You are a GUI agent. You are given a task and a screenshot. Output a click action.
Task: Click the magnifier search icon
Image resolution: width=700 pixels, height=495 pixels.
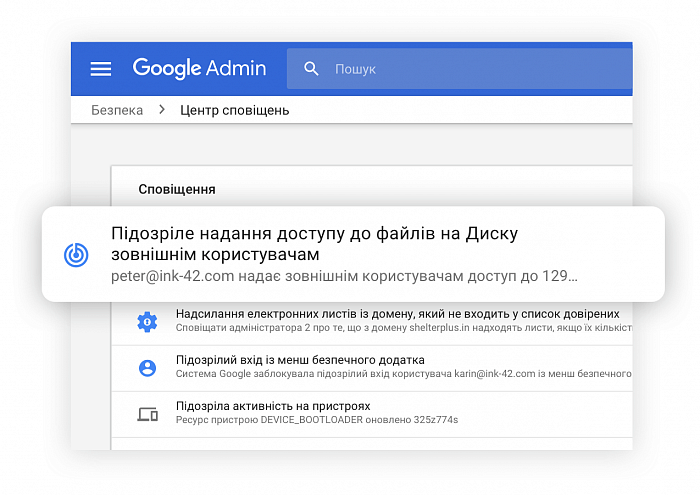point(311,69)
